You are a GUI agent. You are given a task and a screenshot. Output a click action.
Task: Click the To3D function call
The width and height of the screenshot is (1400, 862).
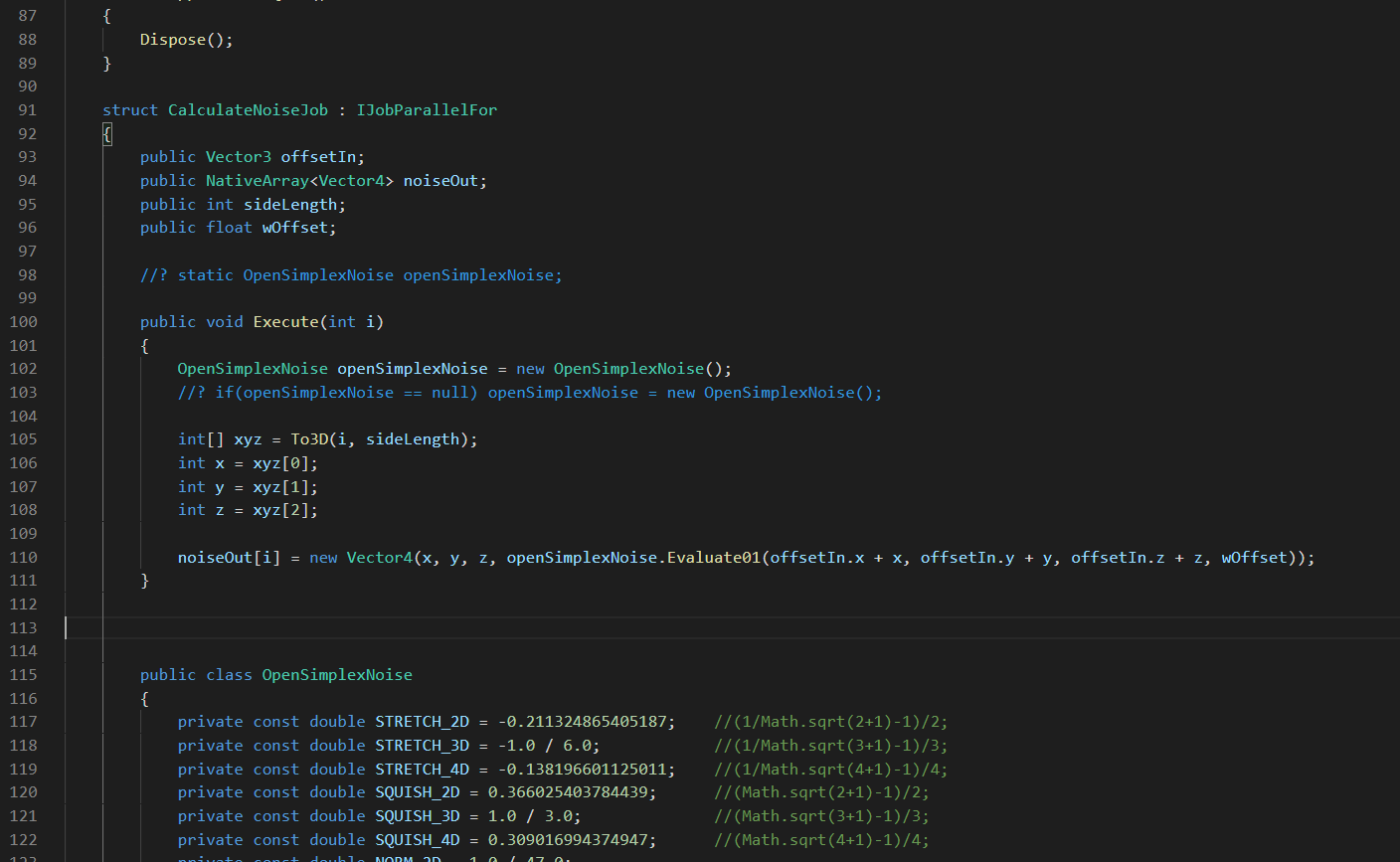click(309, 439)
